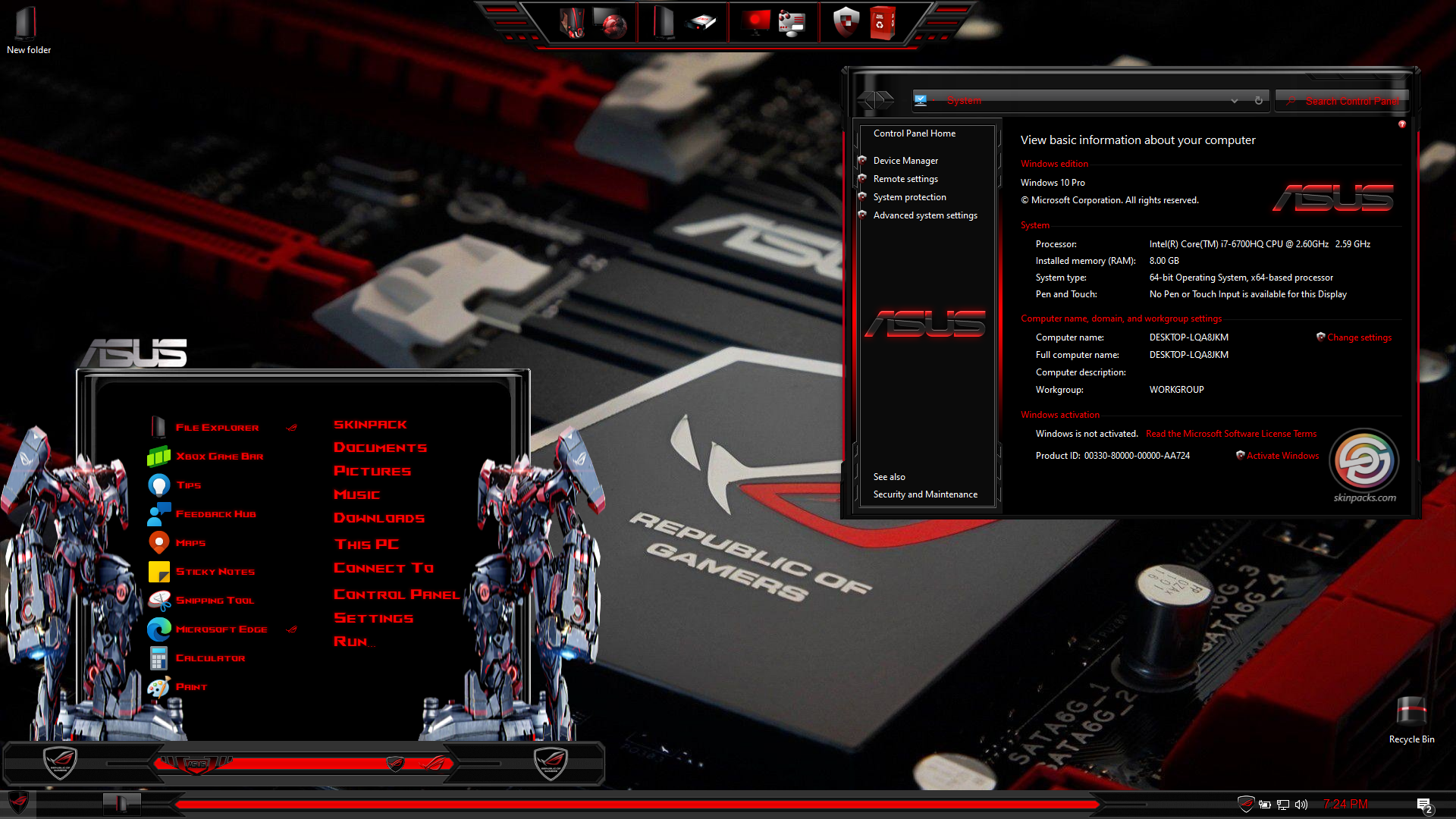This screenshot has height=819, width=1456.
Task: Click Activate Windows link
Action: (x=1282, y=456)
